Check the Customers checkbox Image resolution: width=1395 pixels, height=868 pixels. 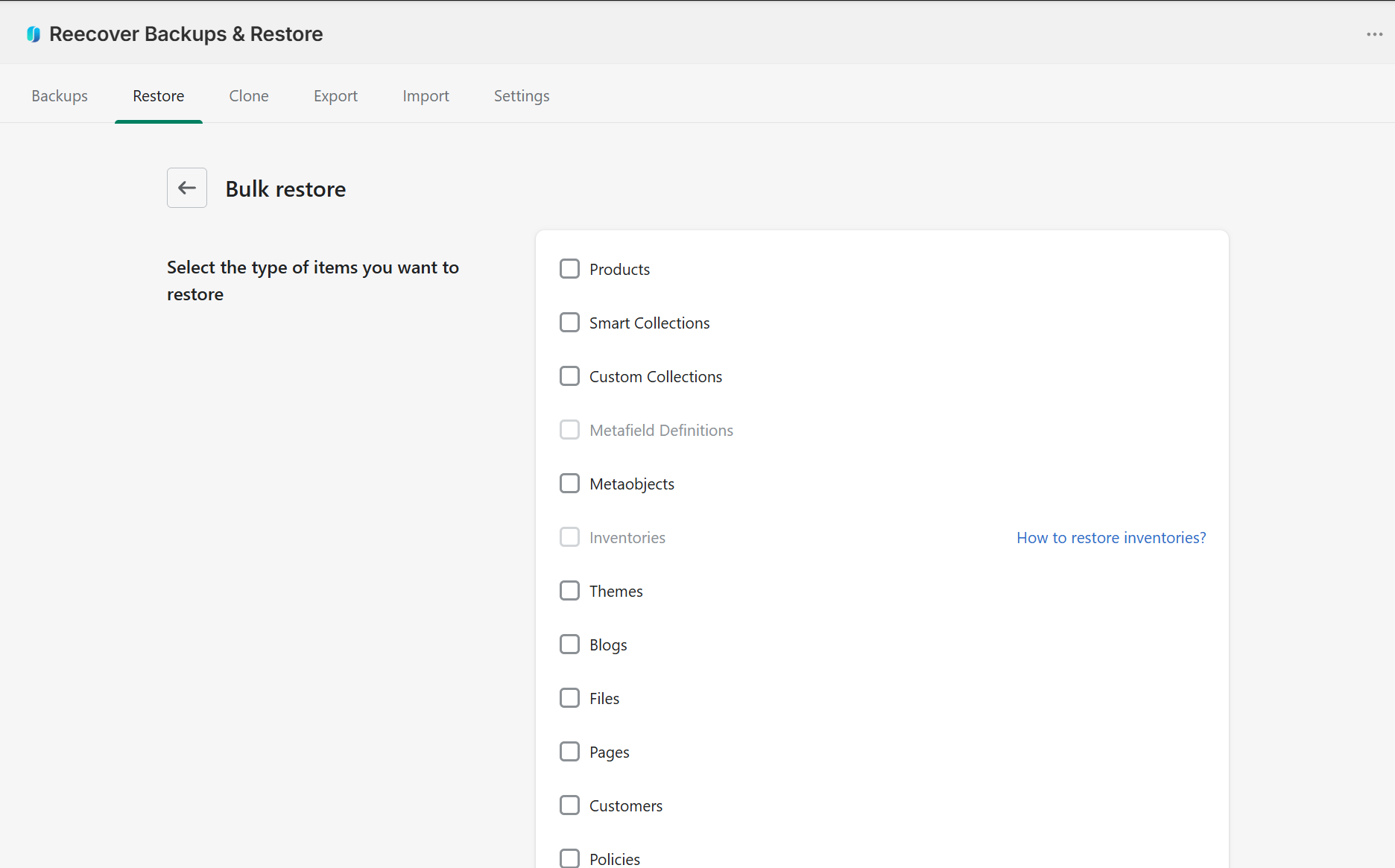pyautogui.click(x=569, y=805)
